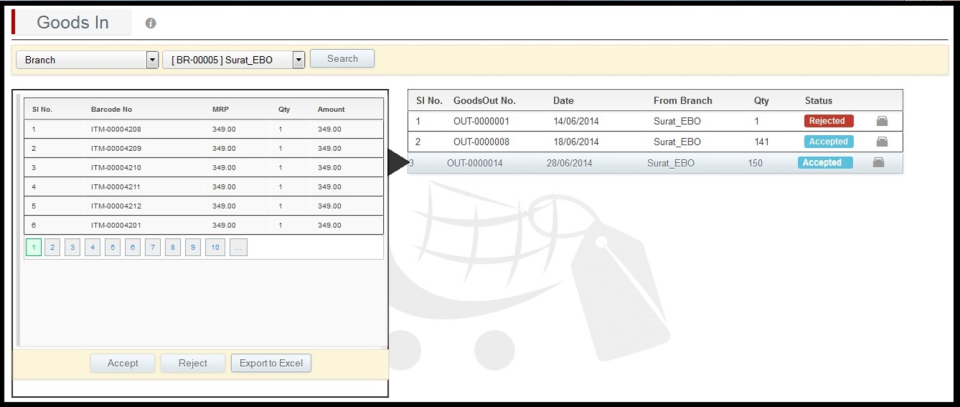Click Barcode No column header

tap(111, 109)
